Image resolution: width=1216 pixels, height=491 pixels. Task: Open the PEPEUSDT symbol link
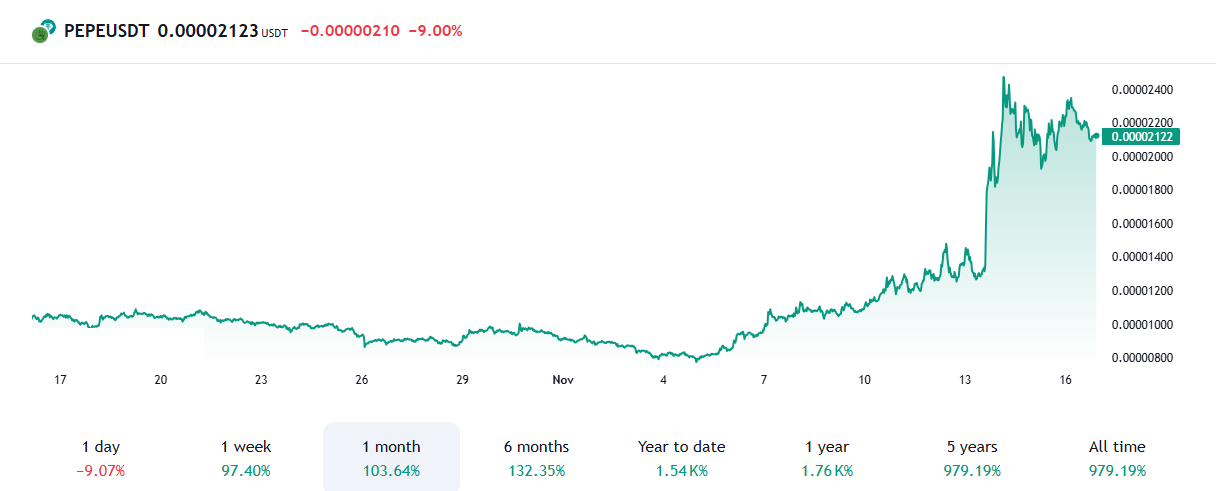point(106,31)
